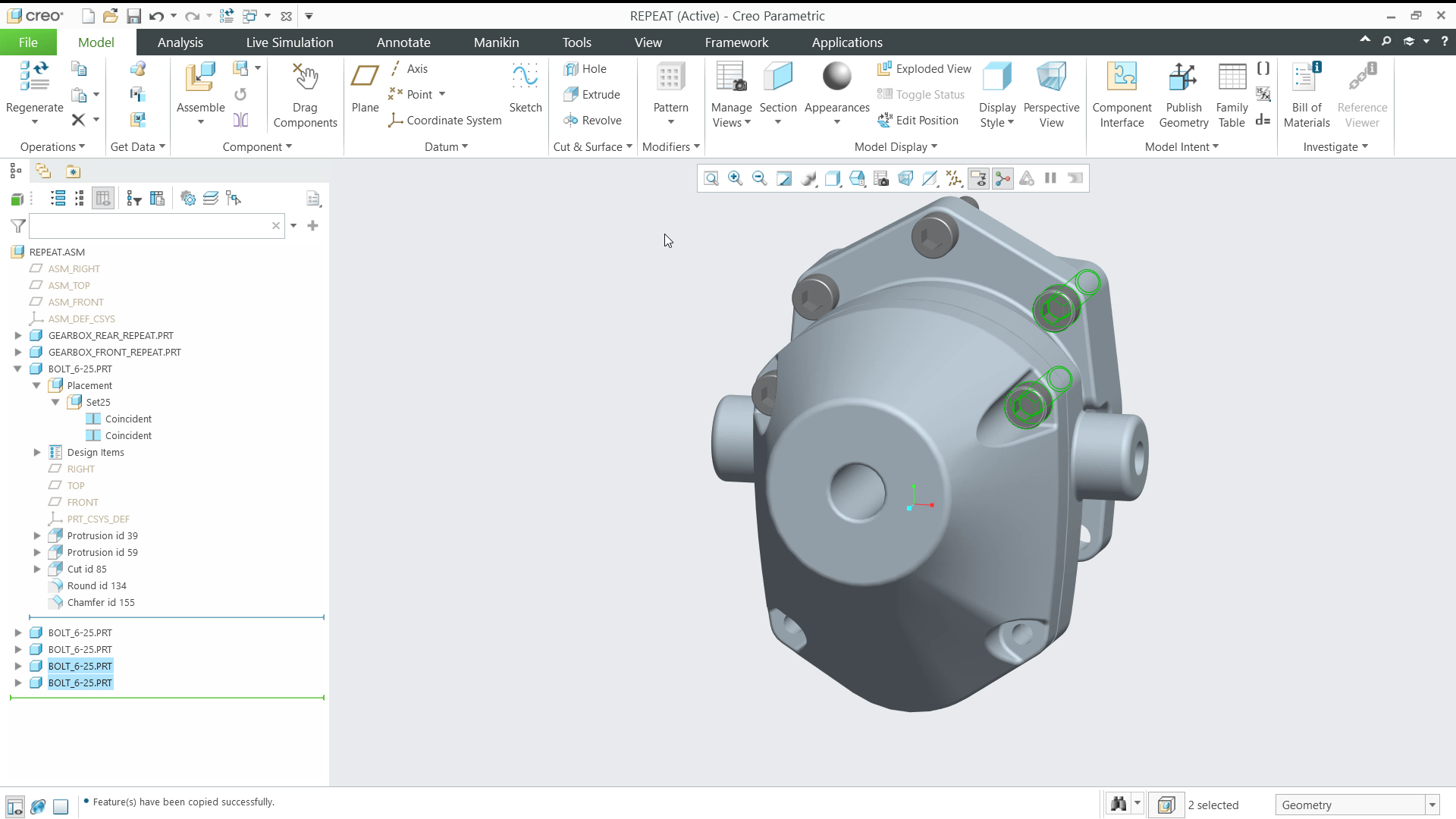The height and width of the screenshot is (819, 1456).
Task: Open the Bill of Materials
Action: [1307, 96]
